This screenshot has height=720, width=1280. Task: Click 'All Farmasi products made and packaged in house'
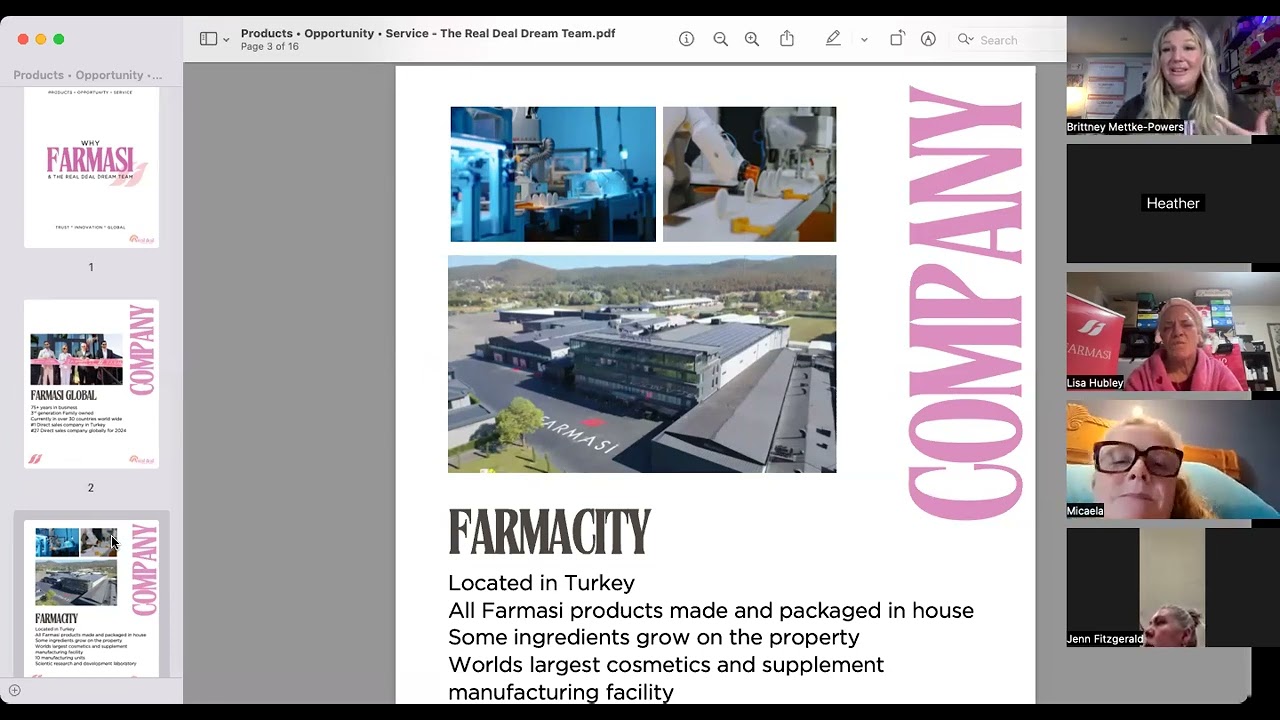point(711,610)
